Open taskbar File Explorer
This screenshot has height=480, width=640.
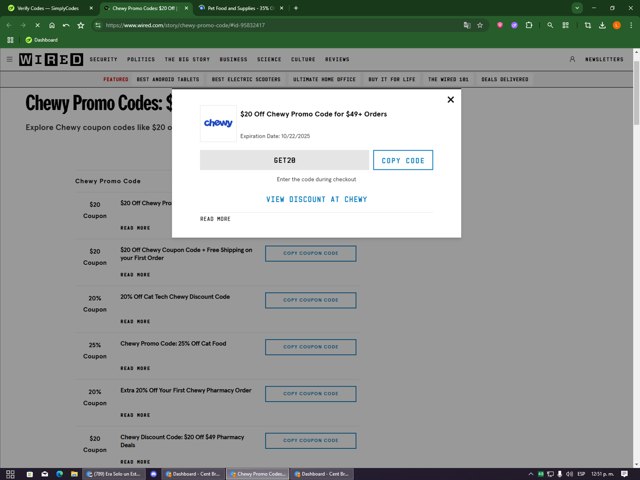74,474
